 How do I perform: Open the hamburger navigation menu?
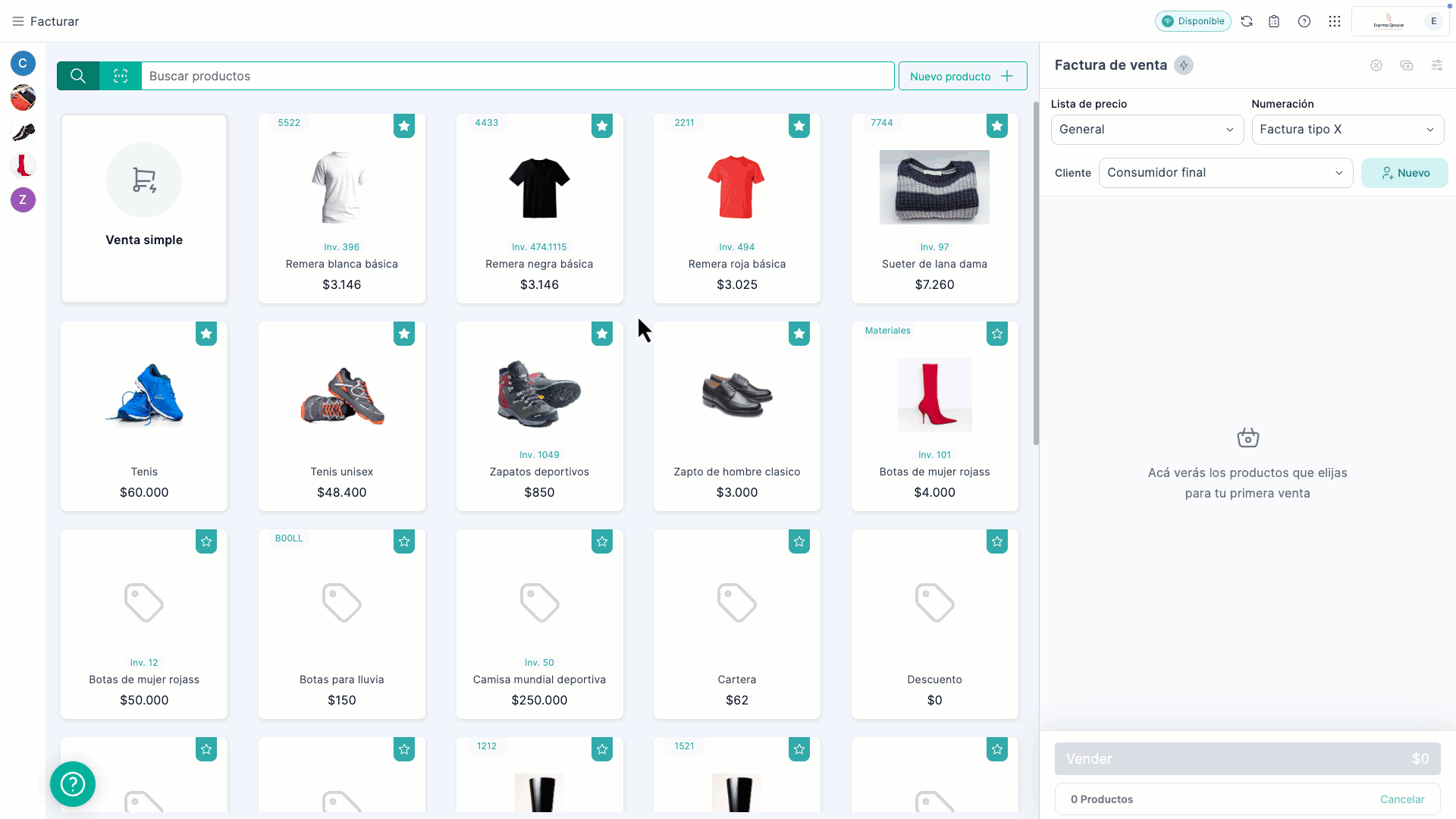[18, 21]
